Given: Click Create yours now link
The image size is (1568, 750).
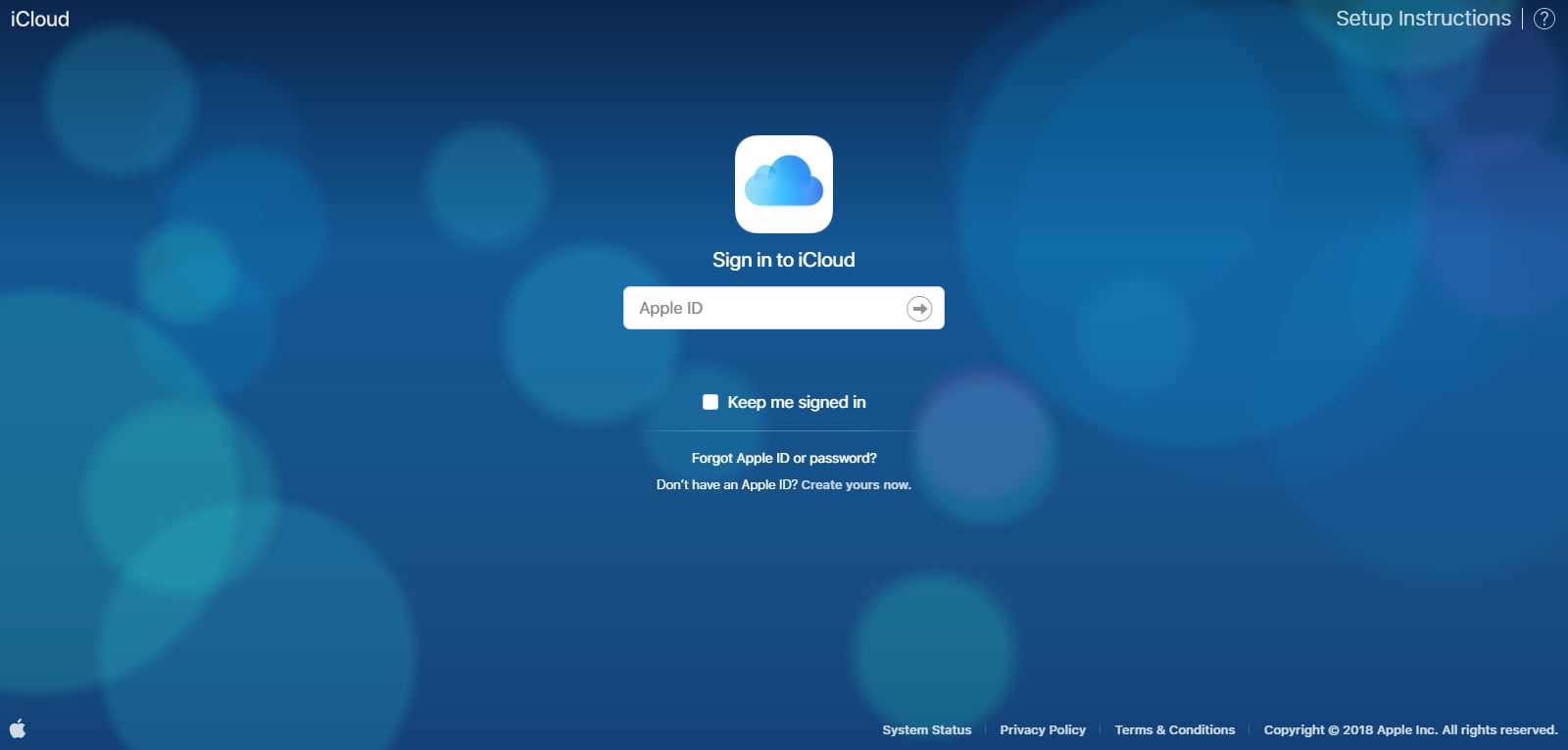Looking at the screenshot, I should coord(857,484).
